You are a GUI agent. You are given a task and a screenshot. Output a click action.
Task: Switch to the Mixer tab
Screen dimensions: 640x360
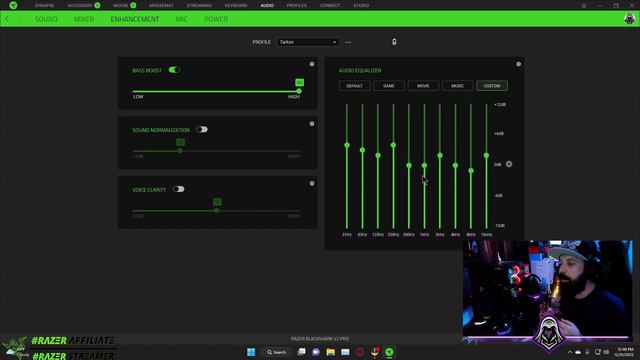click(84, 19)
